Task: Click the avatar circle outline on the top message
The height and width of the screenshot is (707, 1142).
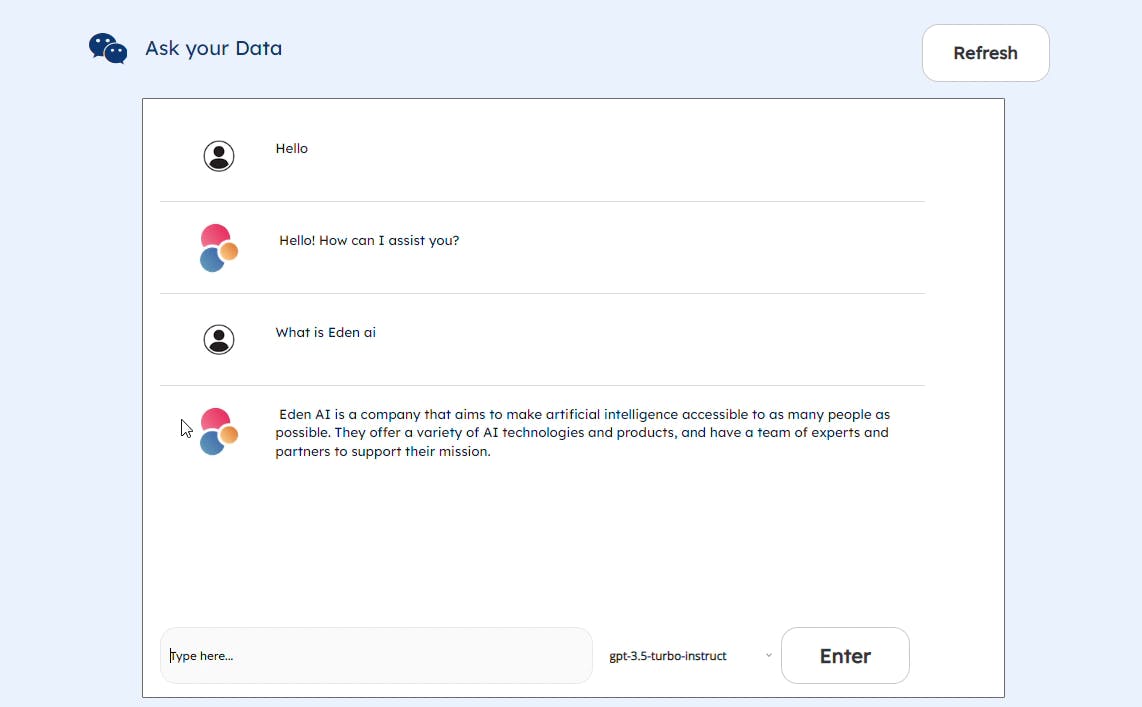Action: coord(219,156)
